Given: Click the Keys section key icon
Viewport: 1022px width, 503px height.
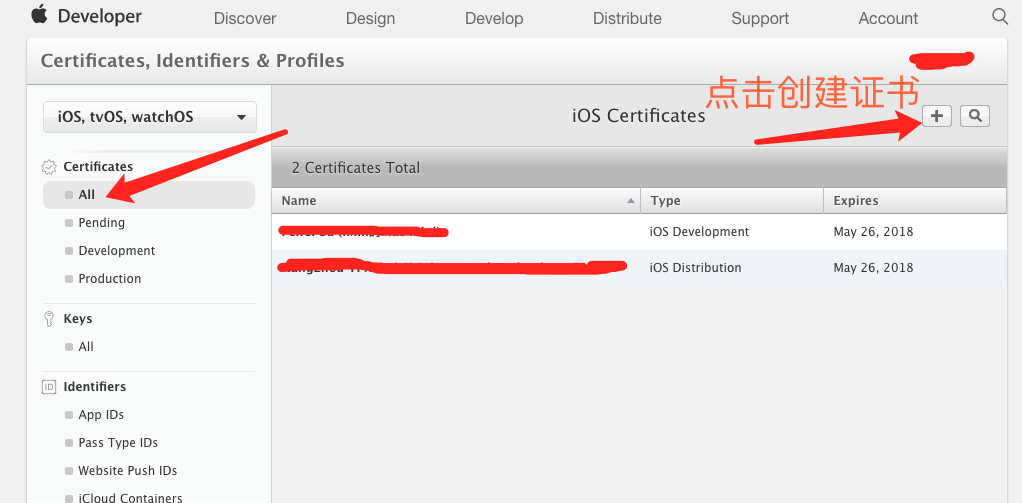Looking at the screenshot, I should (x=48, y=319).
